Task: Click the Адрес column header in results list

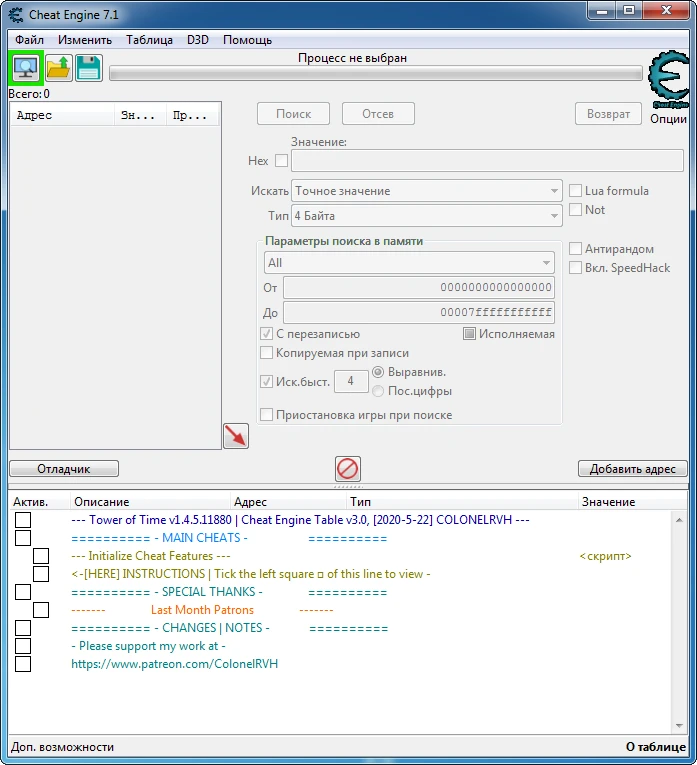Action: coord(62,115)
